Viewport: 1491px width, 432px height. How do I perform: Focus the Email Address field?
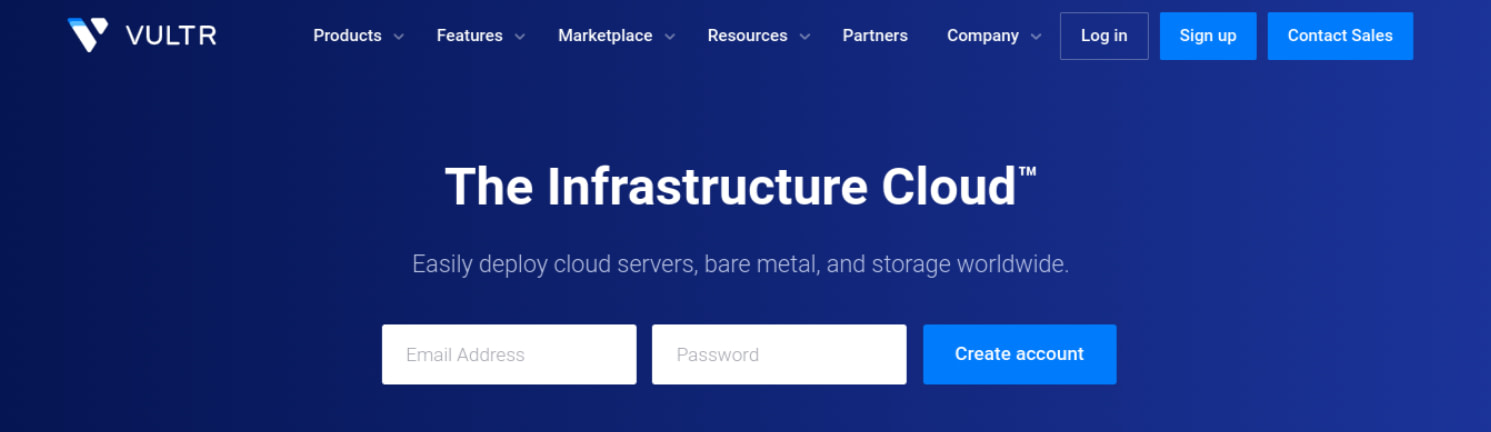509,354
